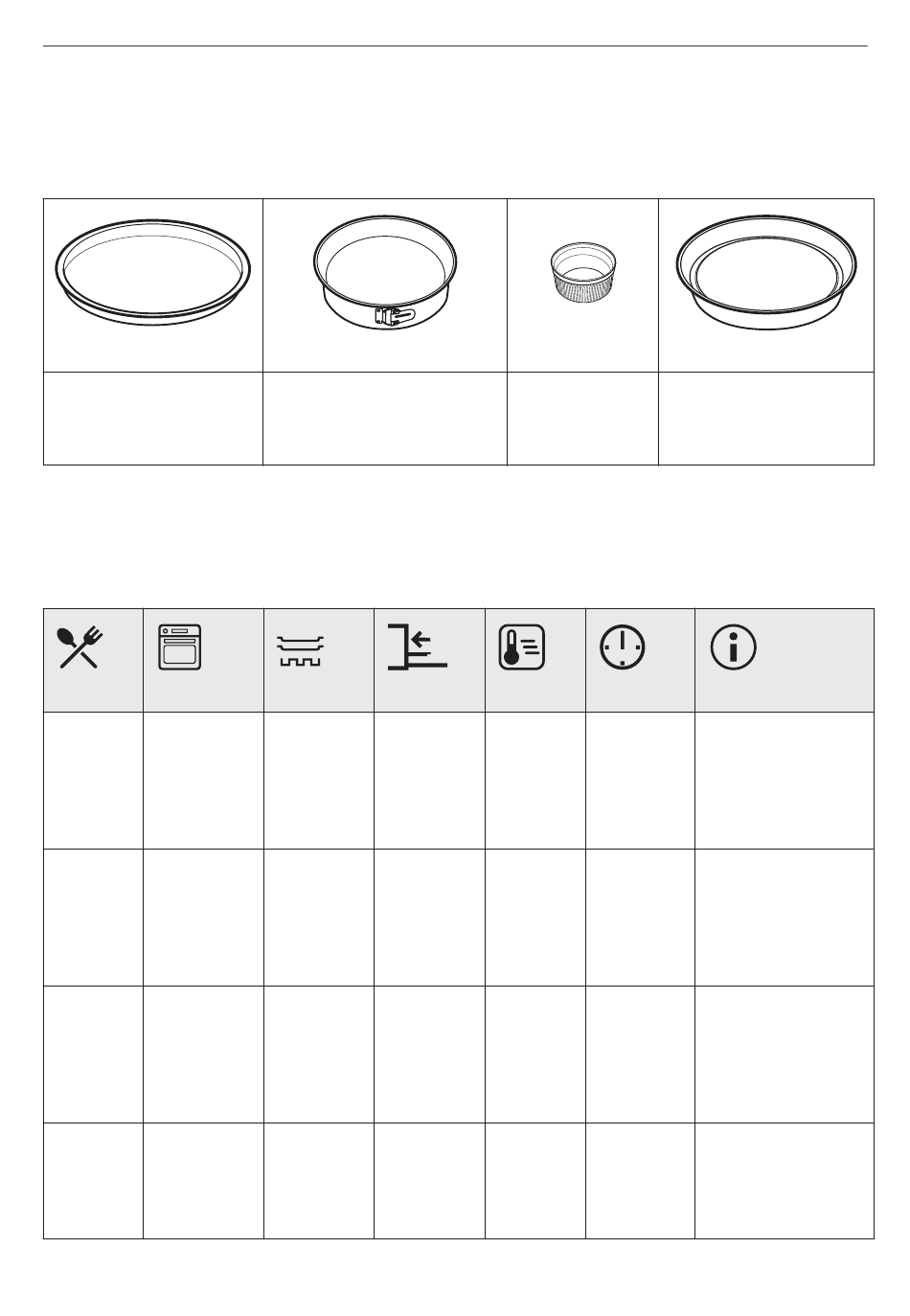Click second row cell under thermometer icon

tap(535, 918)
